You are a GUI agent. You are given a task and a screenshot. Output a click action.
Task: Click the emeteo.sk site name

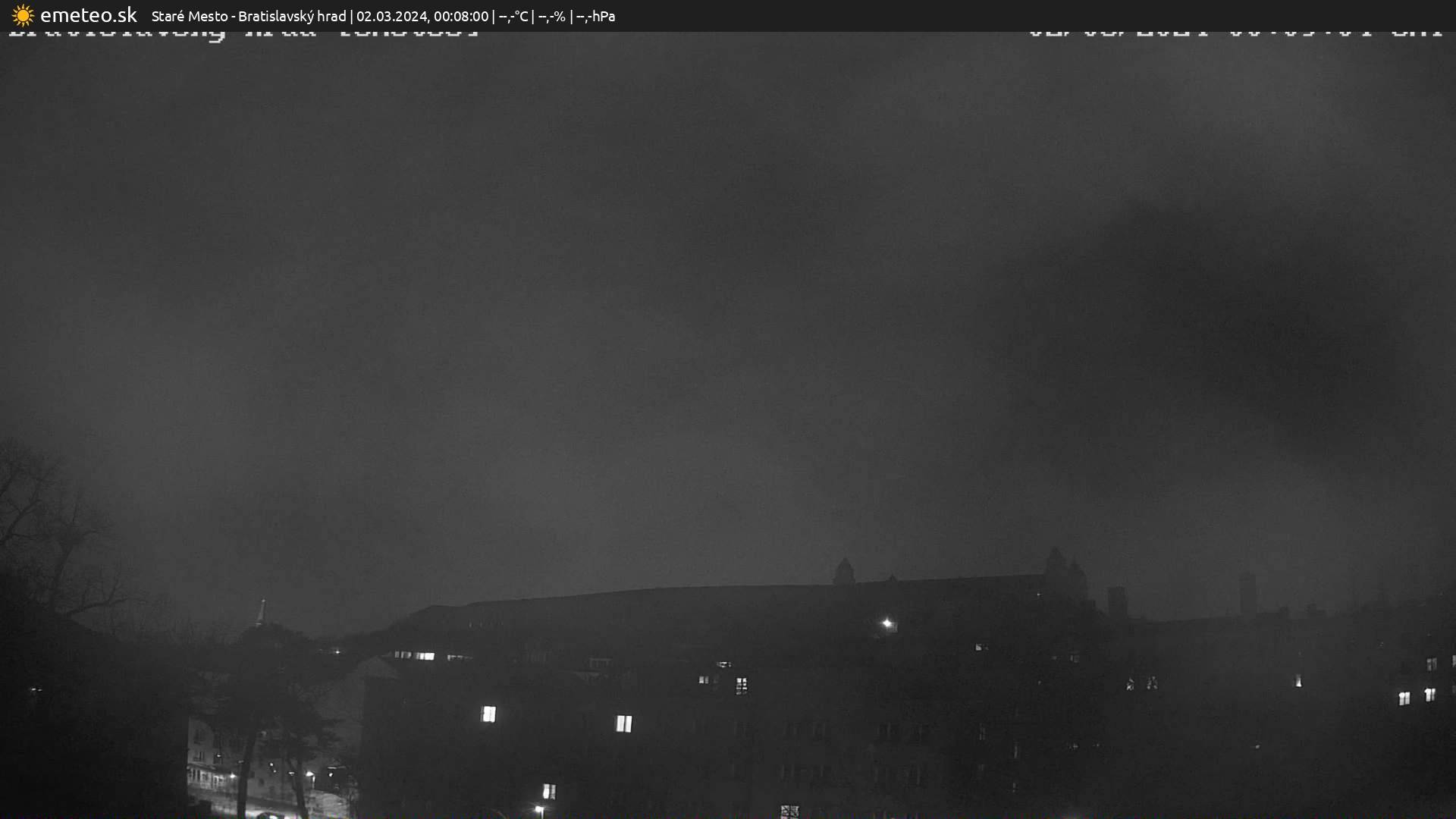[88, 16]
